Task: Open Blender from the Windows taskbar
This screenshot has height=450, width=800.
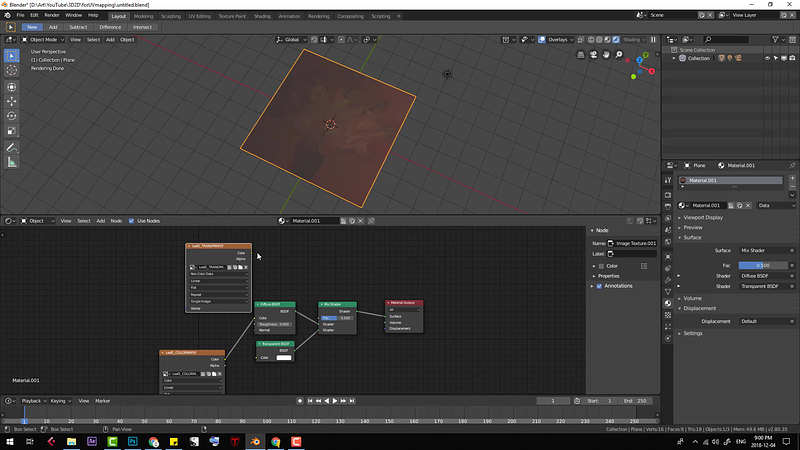Action: (255, 441)
